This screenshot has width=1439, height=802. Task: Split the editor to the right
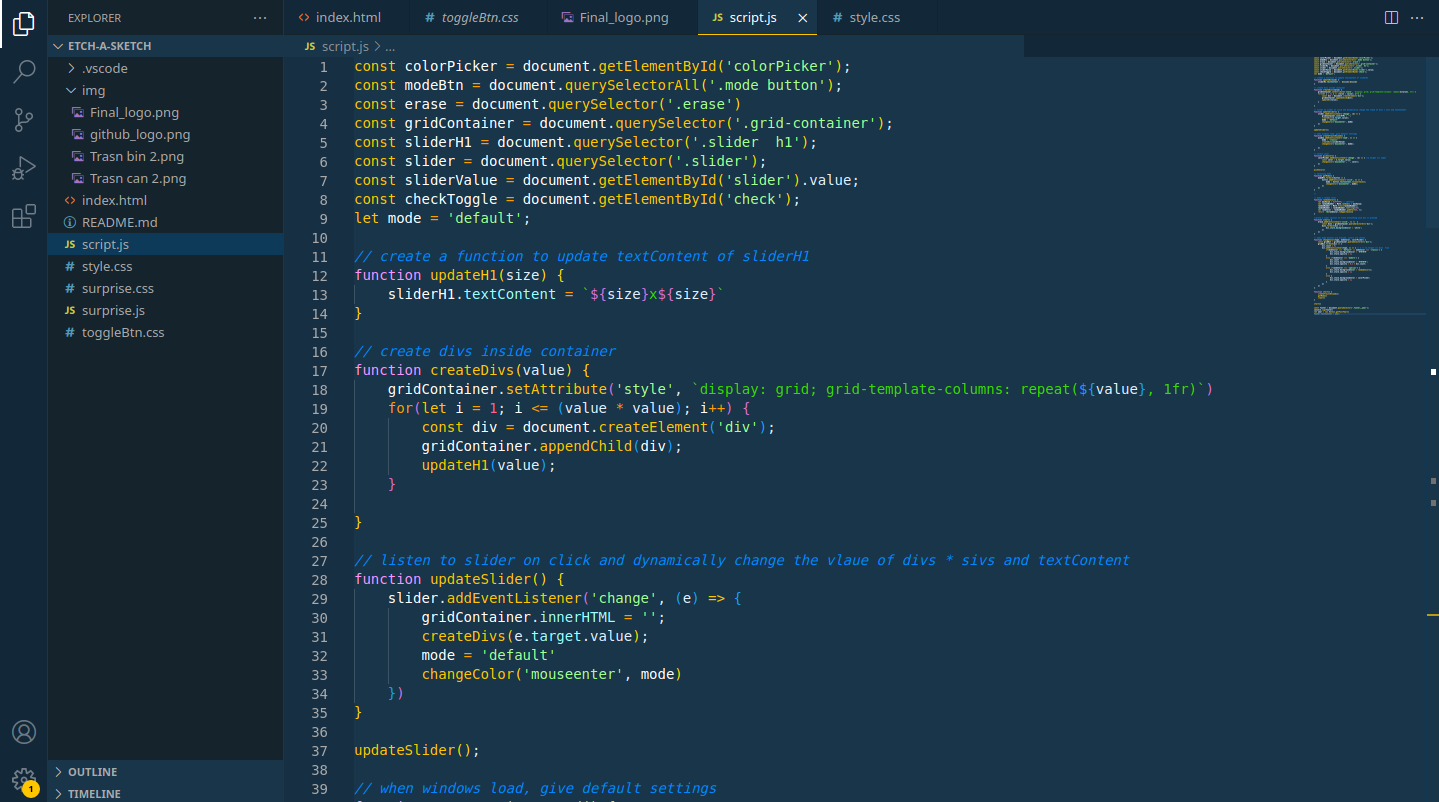point(1391,18)
